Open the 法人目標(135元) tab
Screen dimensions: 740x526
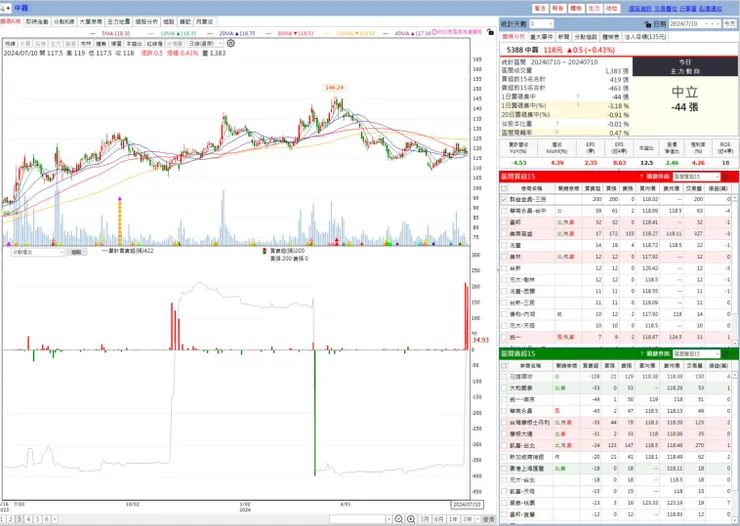point(645,36)
